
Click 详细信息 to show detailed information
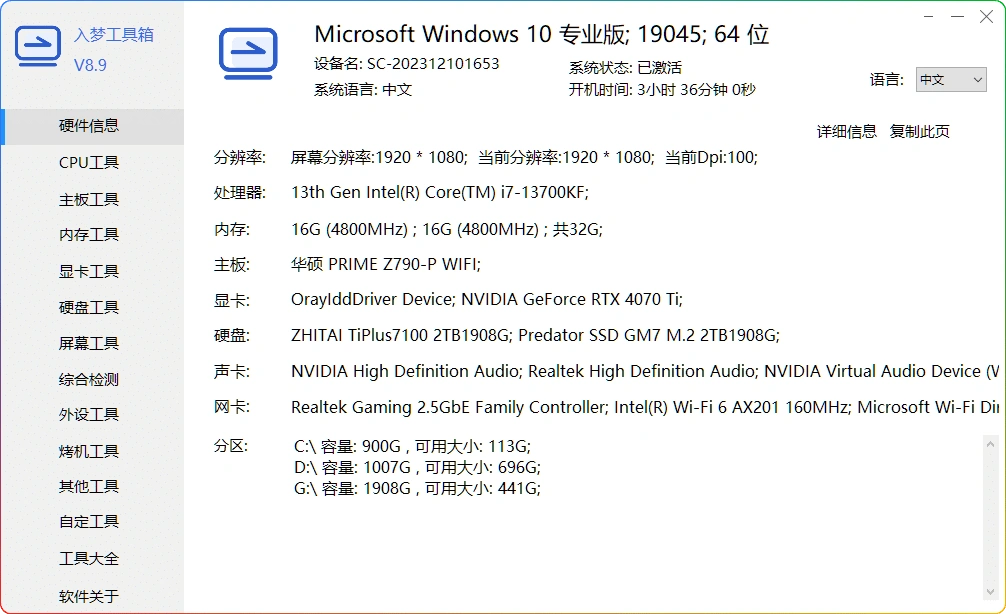coord(845,131)
